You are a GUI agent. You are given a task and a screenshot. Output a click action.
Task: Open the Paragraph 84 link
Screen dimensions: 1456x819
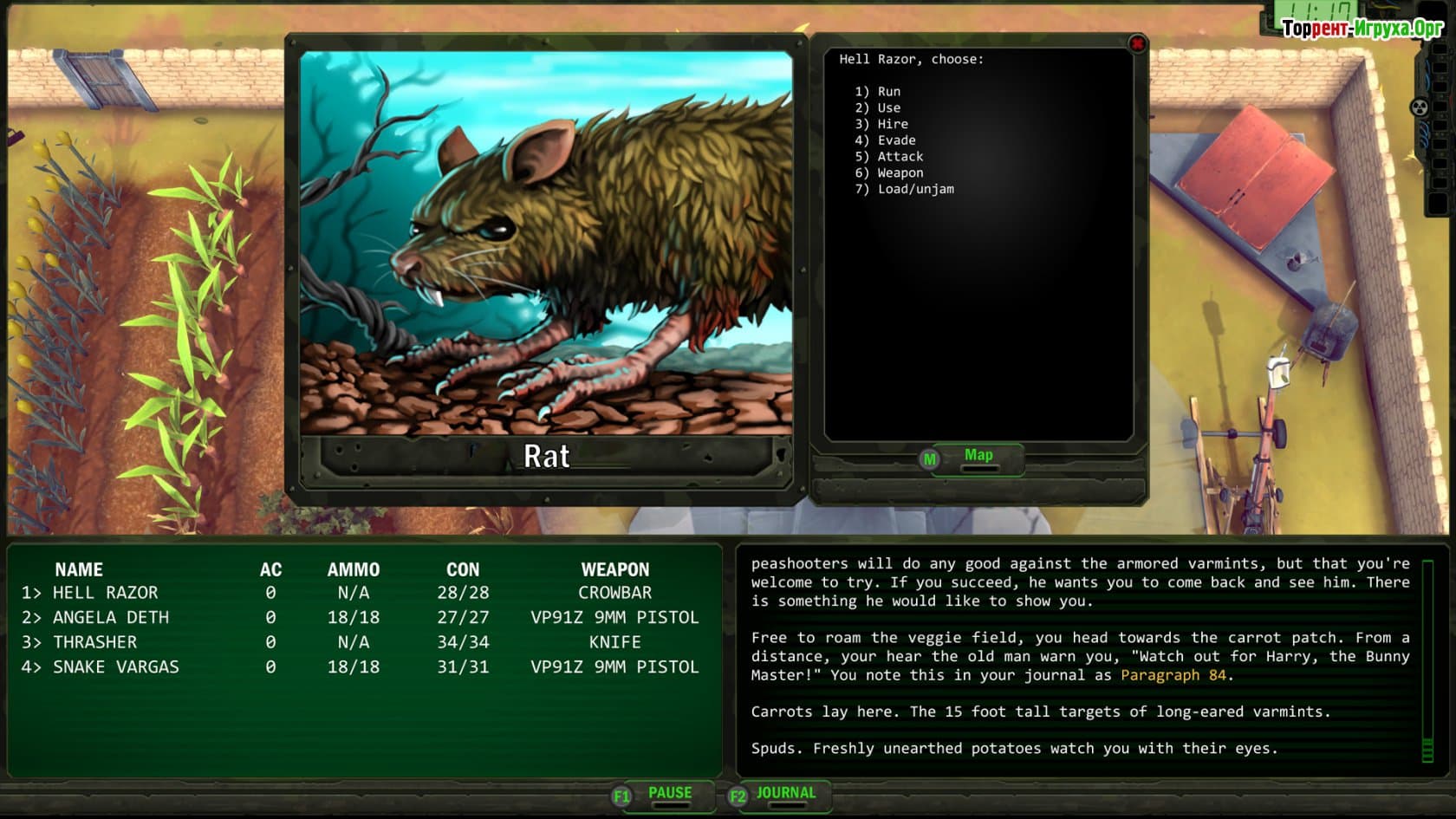click(x=1173, y=675)
